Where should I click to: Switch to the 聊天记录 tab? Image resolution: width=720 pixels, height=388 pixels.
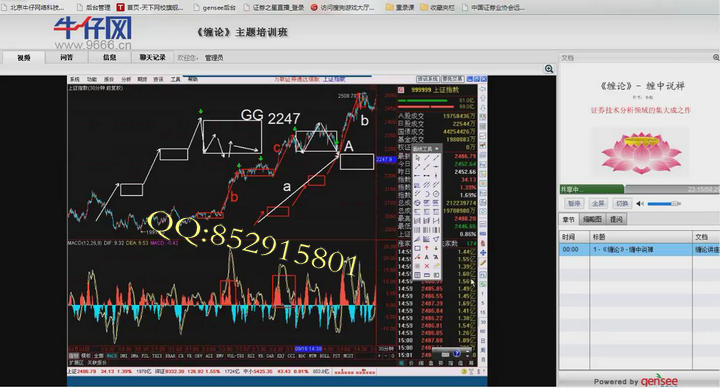(x=152, y=57)
